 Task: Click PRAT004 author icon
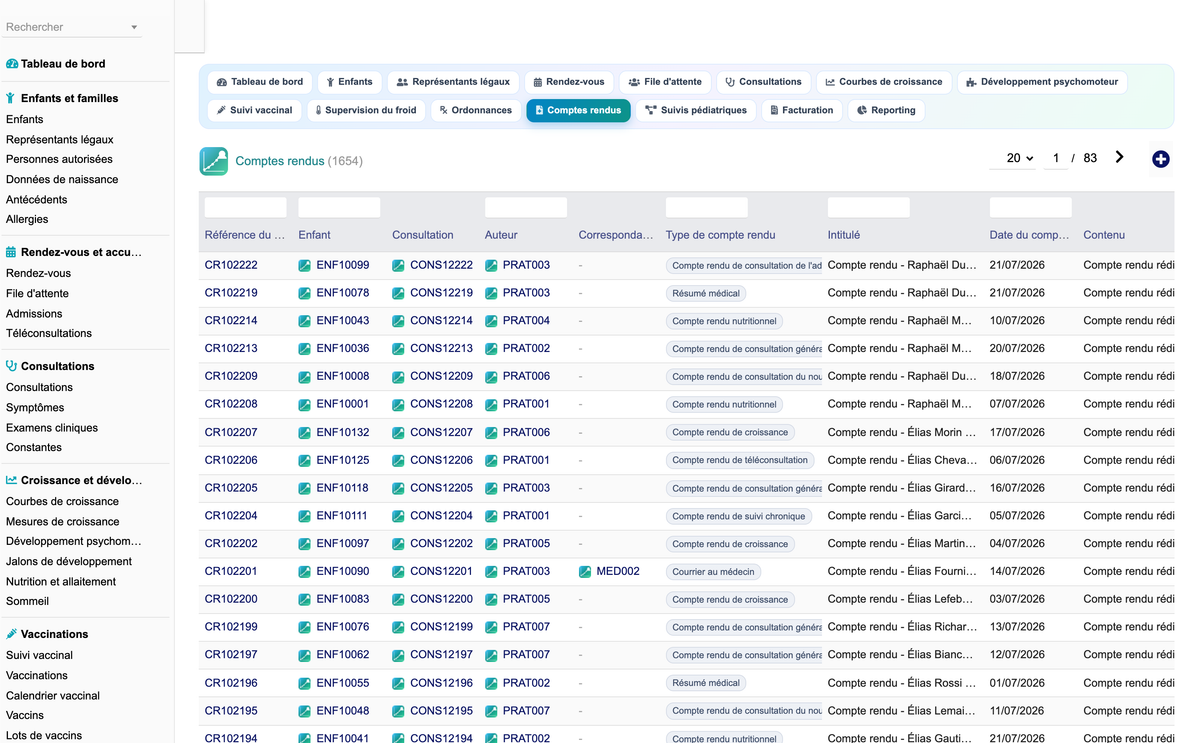click(491, 321)
